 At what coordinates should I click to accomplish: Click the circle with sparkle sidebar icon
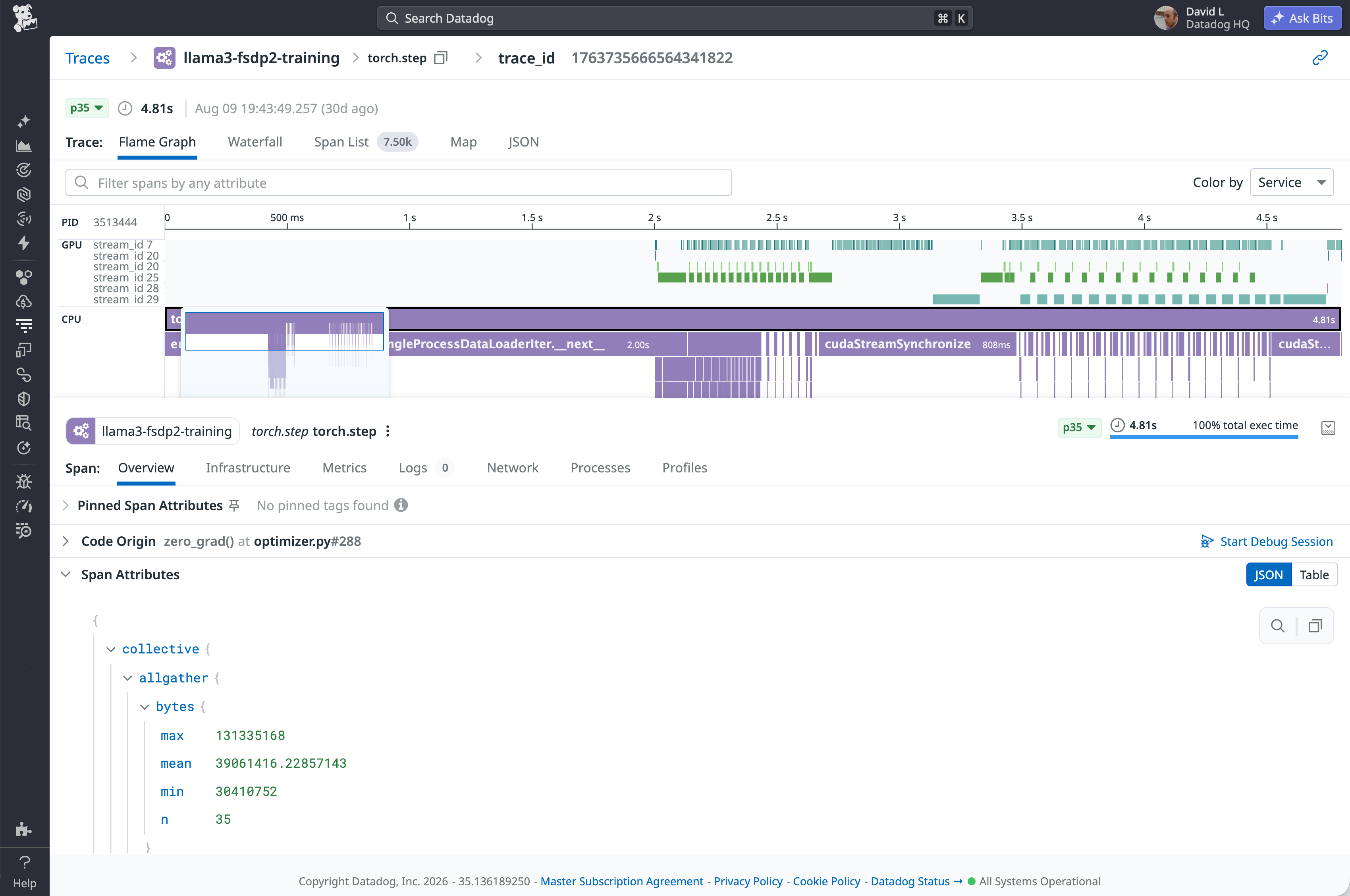coord(24,447)
